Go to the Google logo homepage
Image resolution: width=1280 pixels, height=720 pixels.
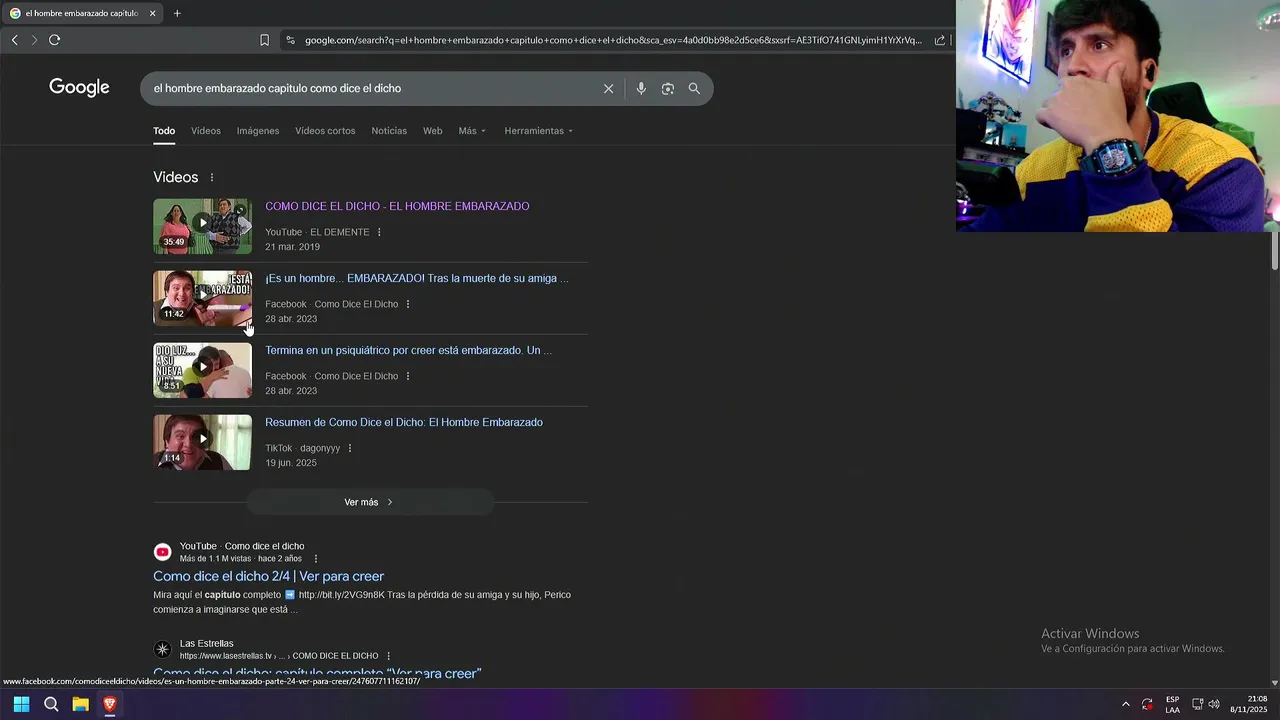click(x=79, y=88)
